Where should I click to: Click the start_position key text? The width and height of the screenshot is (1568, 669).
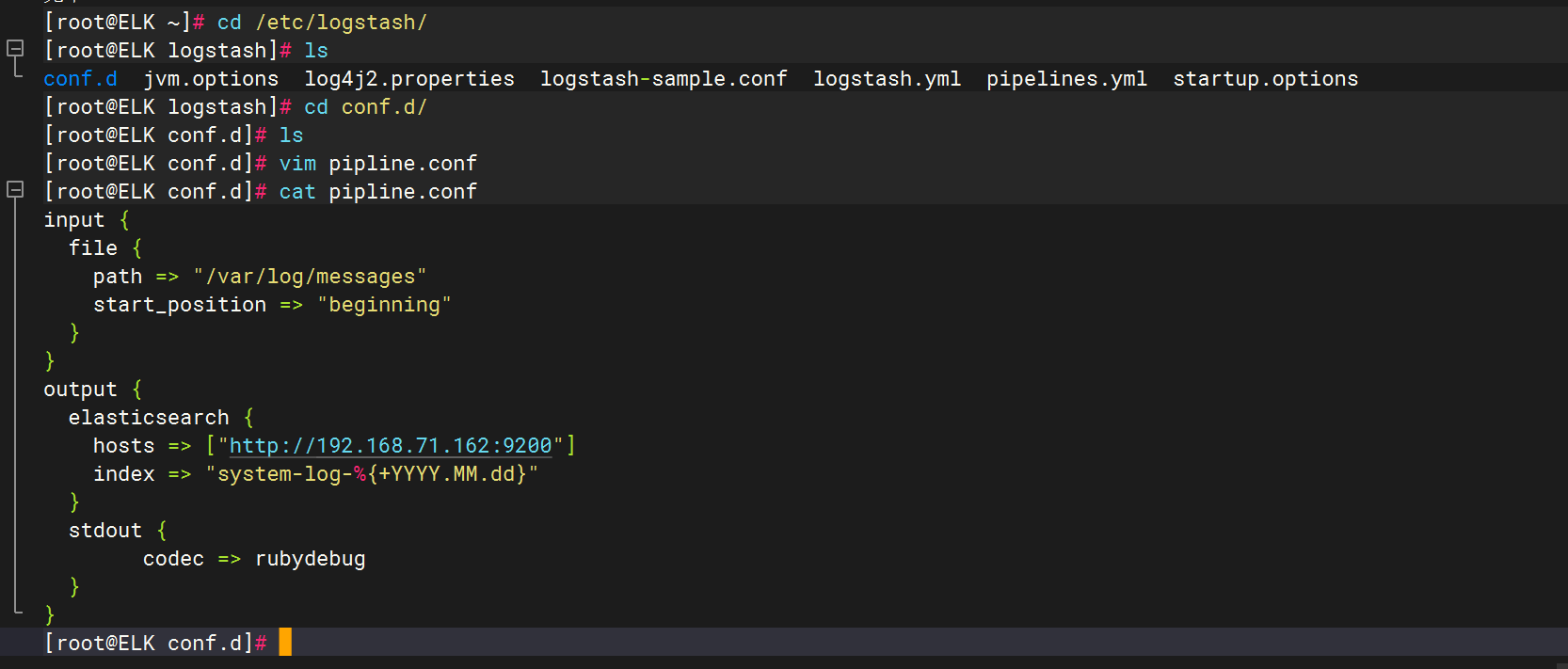[180, 305]
